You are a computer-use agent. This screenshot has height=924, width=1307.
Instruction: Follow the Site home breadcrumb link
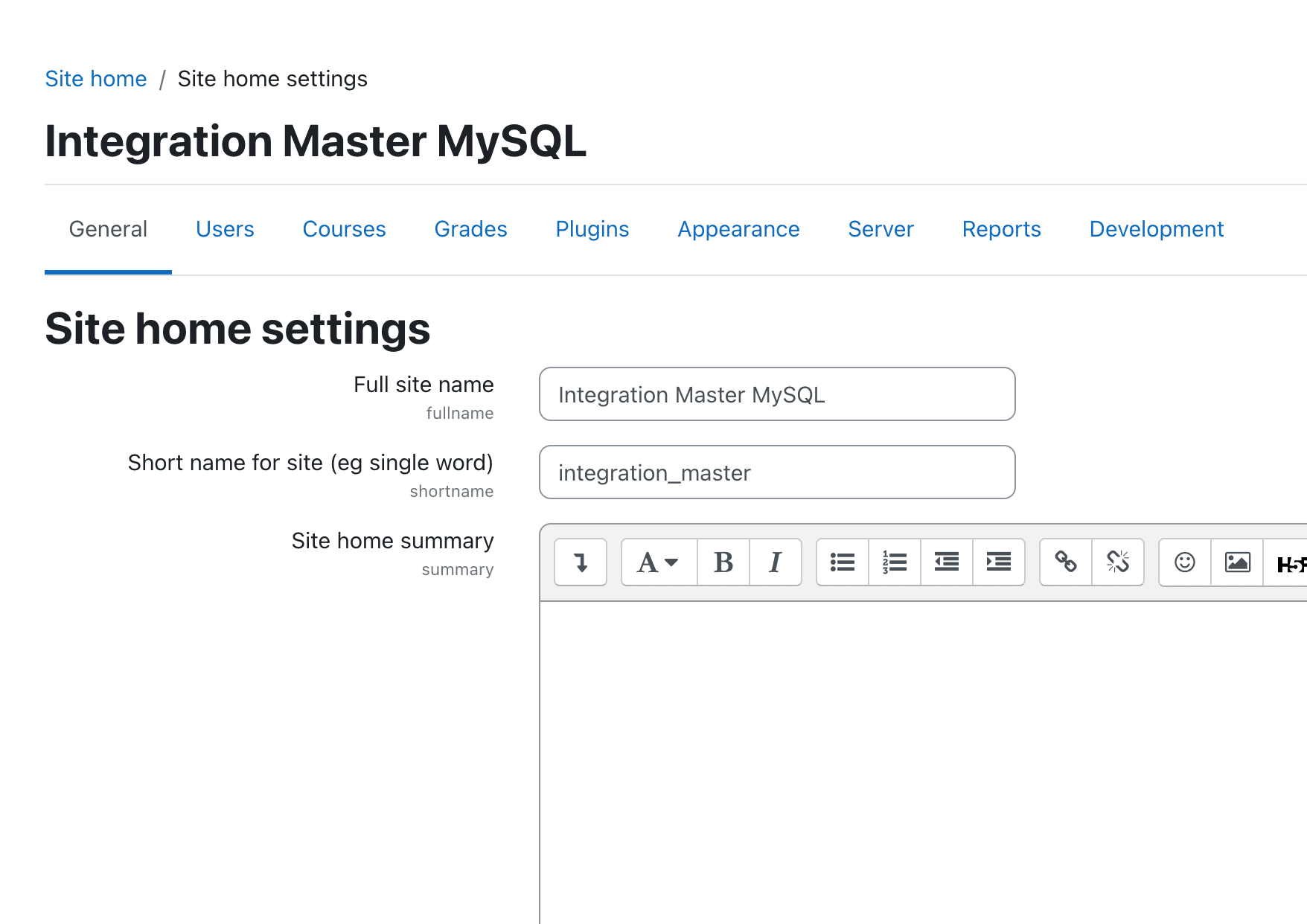click(x=96, y=79)
